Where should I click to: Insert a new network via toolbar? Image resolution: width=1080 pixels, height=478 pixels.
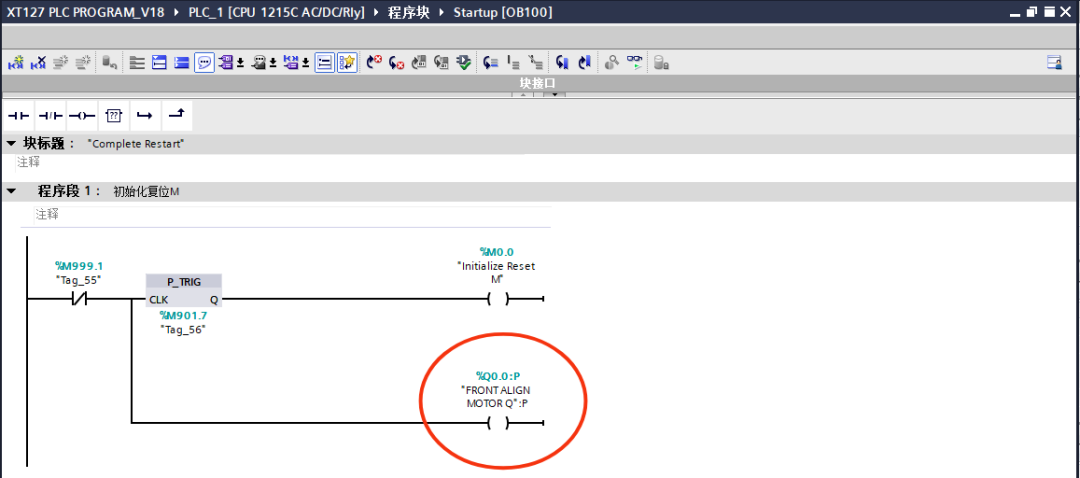pyautogui.click(x=15, y=63)
